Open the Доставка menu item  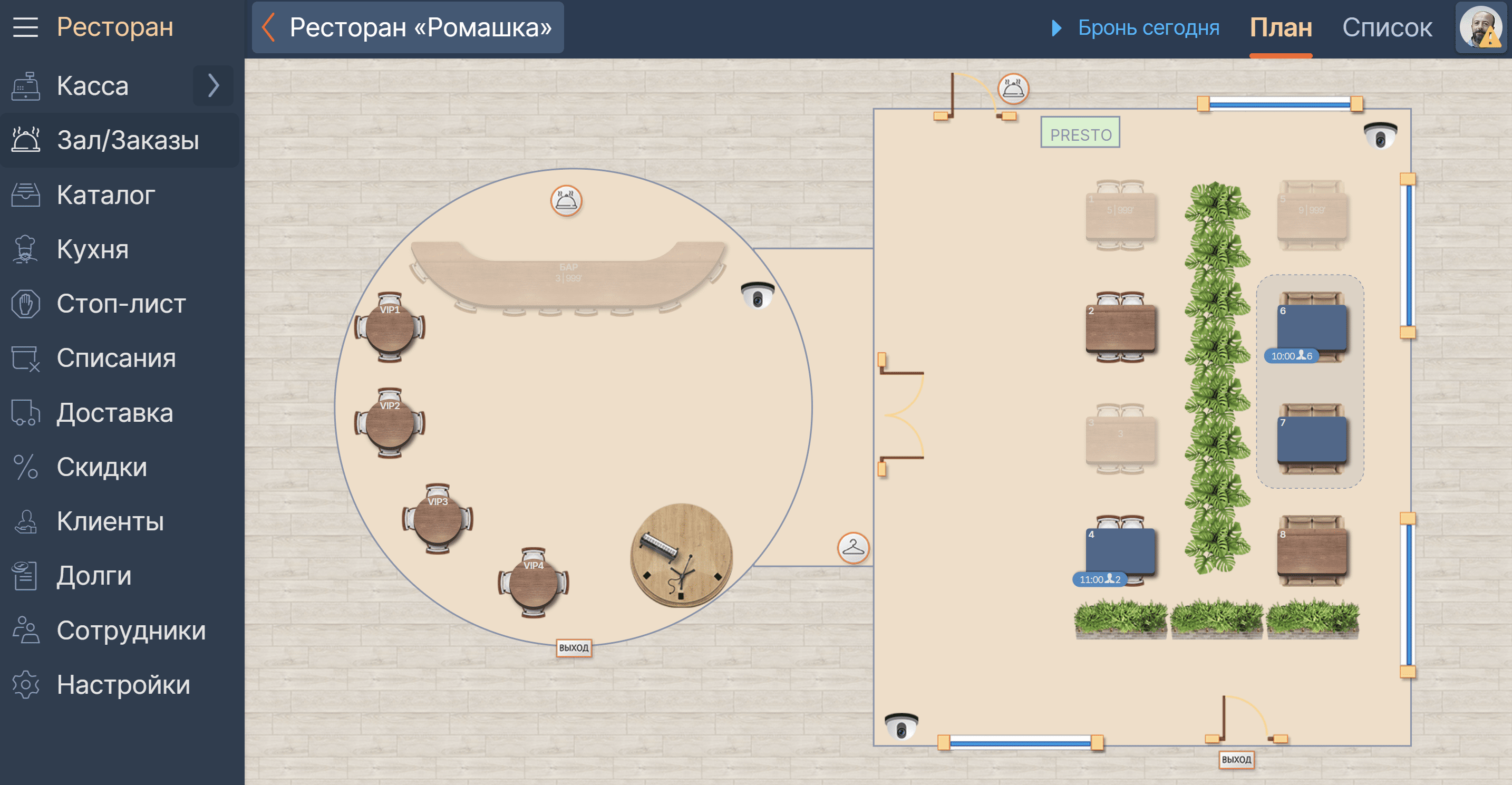click(x=115, y=413)
